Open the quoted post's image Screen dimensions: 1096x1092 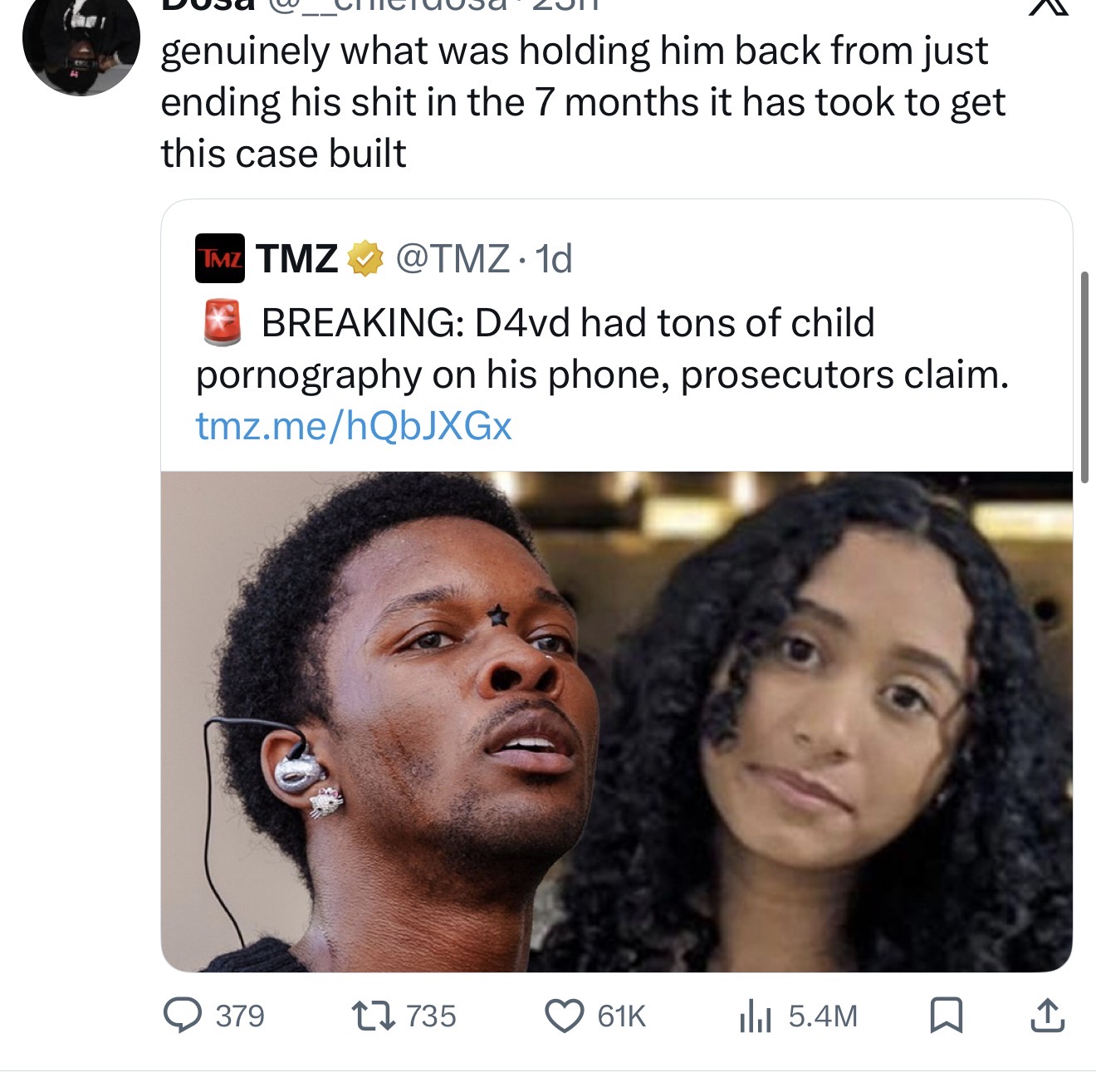616,721
